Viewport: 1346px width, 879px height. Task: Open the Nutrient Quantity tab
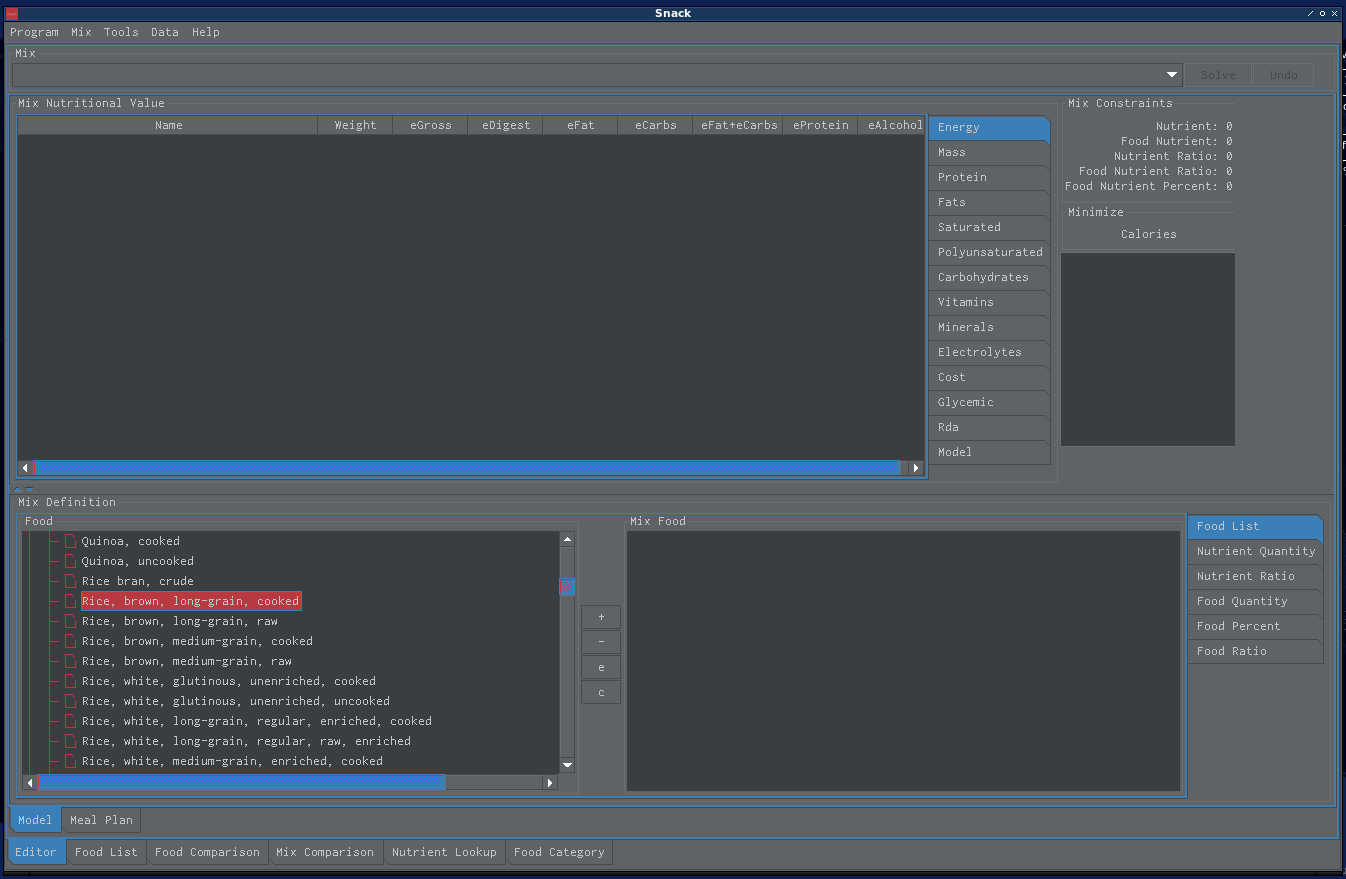(1255, 551)
